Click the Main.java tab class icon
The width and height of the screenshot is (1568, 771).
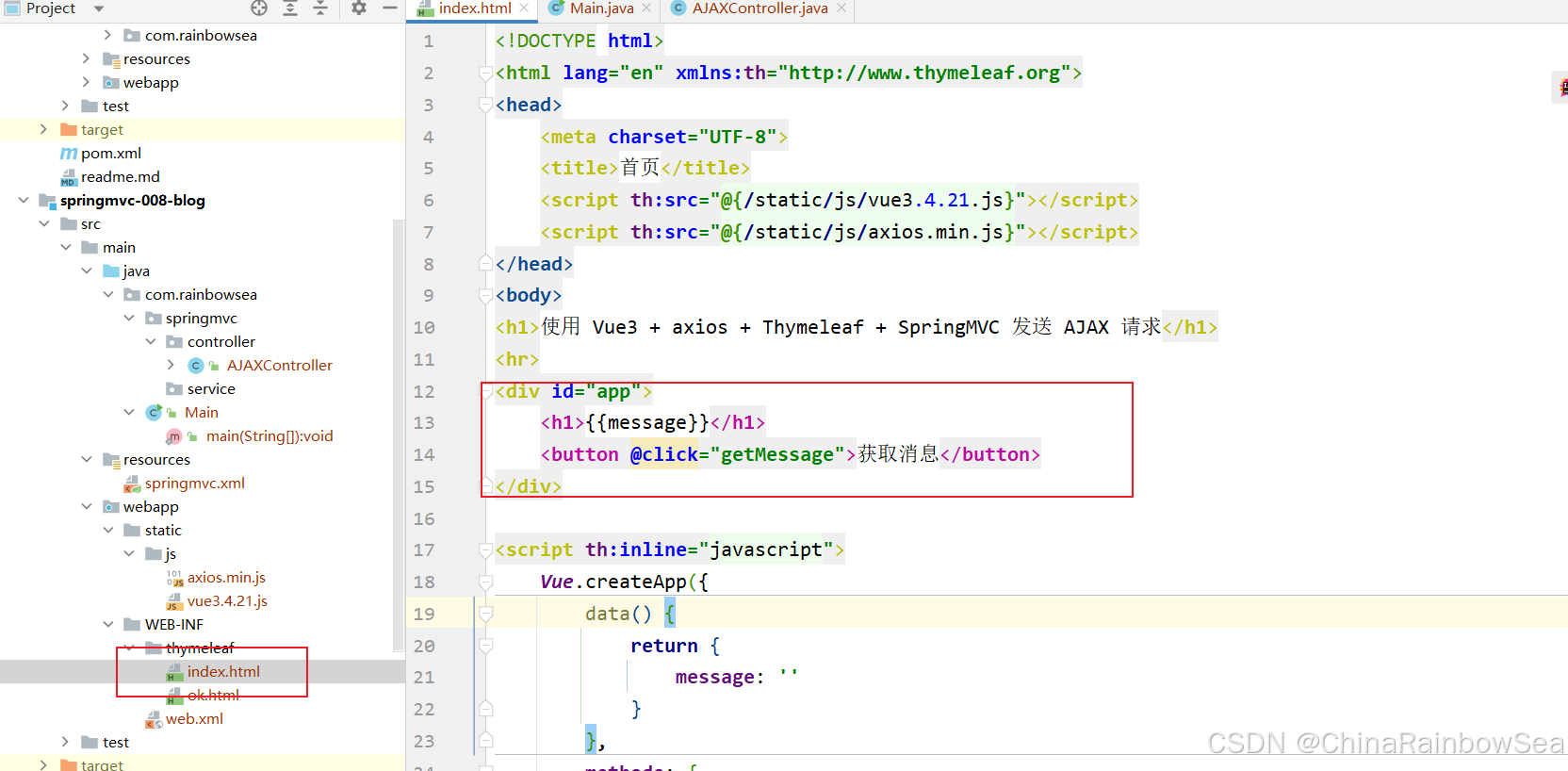pos(556,8)
